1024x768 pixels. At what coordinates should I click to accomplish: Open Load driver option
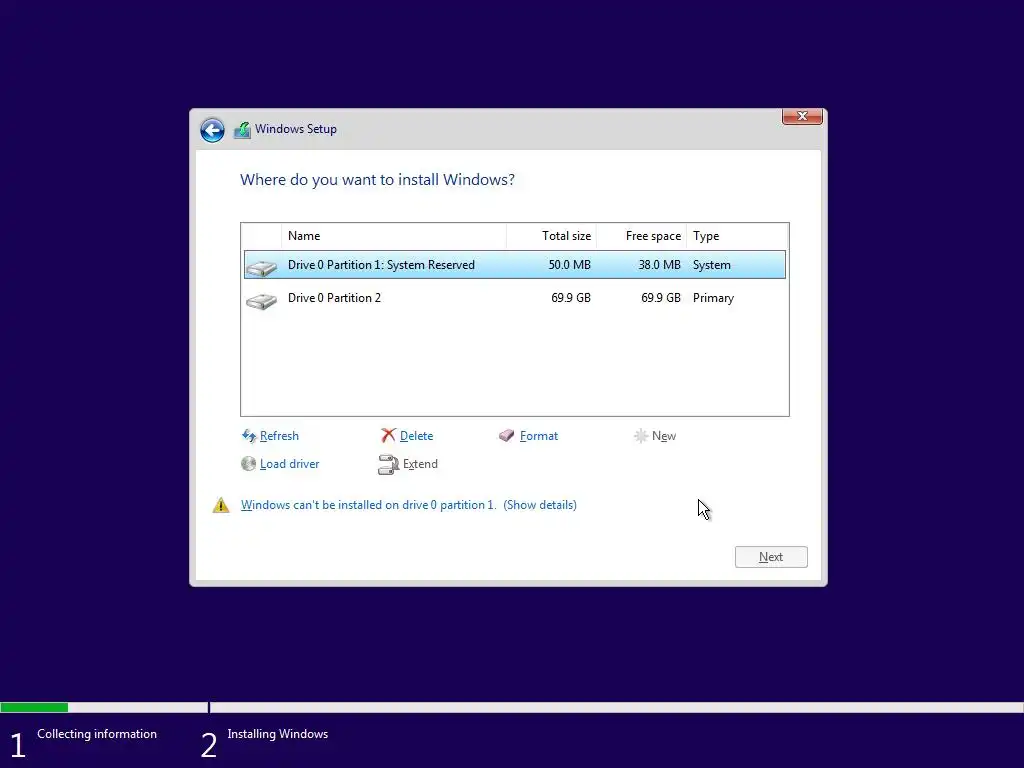click(289, 464)
